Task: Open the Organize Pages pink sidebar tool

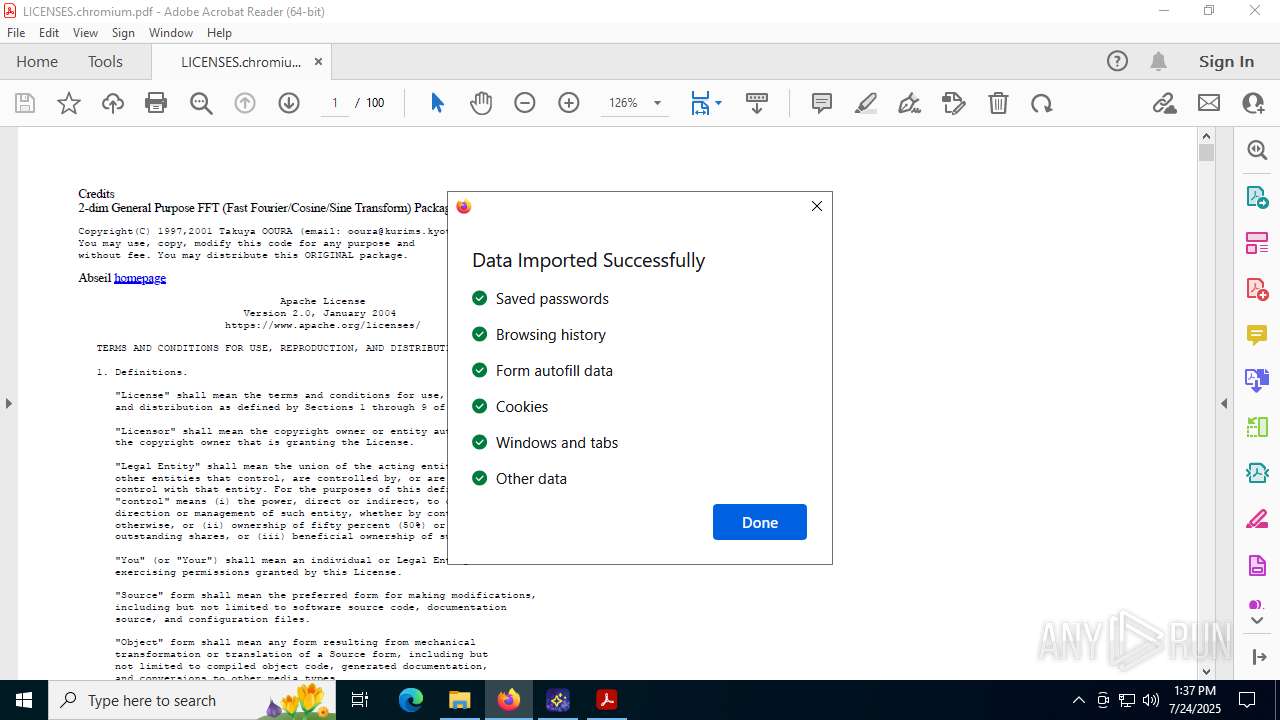Action: (1257, 242)
